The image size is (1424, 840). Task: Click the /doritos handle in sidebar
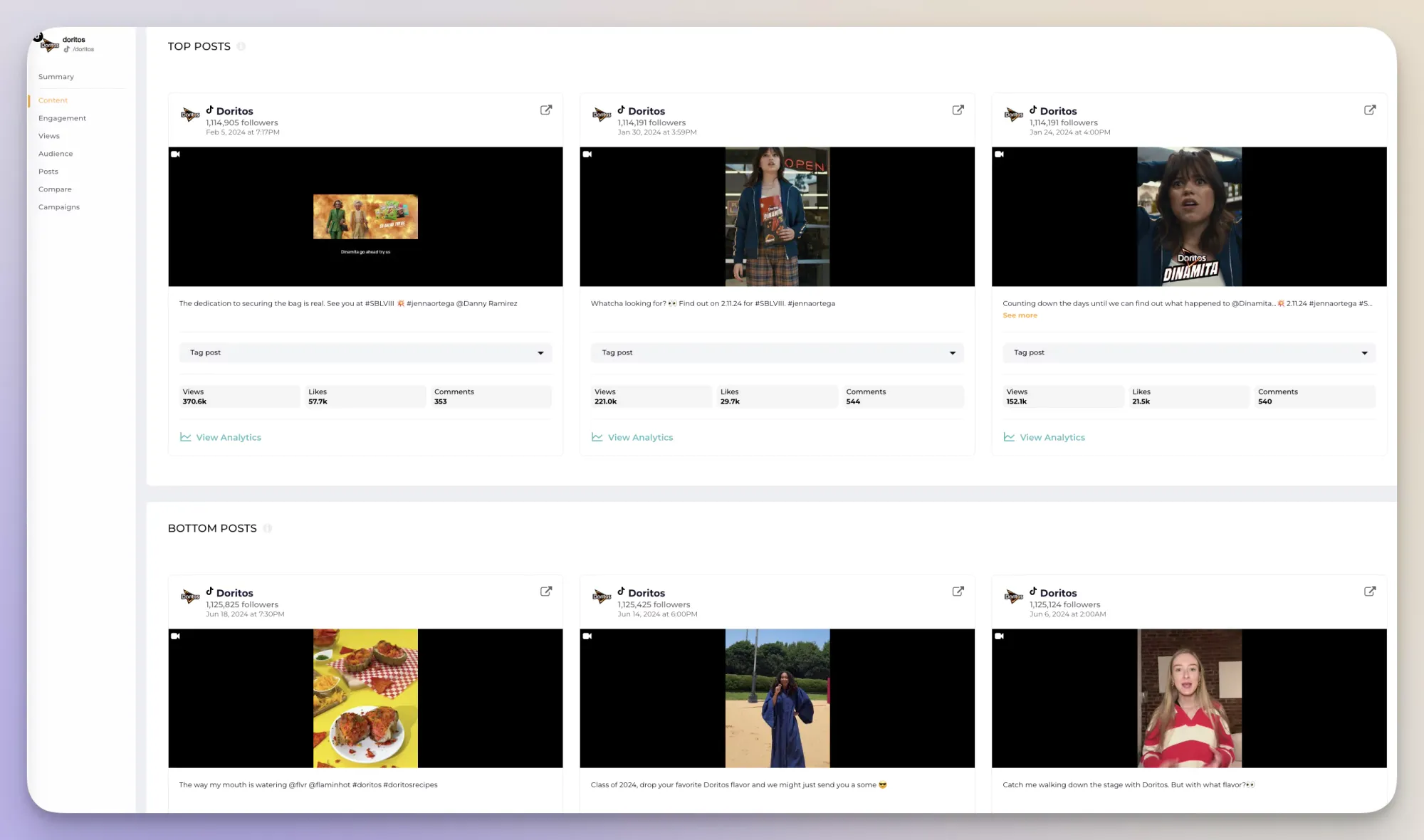[x=83, y=49]
